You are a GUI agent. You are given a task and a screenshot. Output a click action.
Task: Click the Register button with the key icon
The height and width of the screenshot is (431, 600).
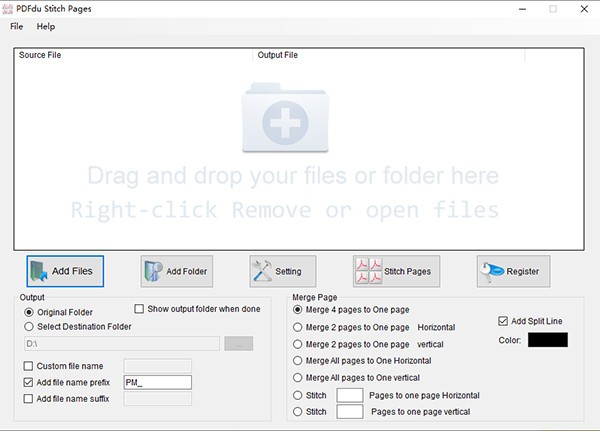pyautogui.click(x=514, y=271)
